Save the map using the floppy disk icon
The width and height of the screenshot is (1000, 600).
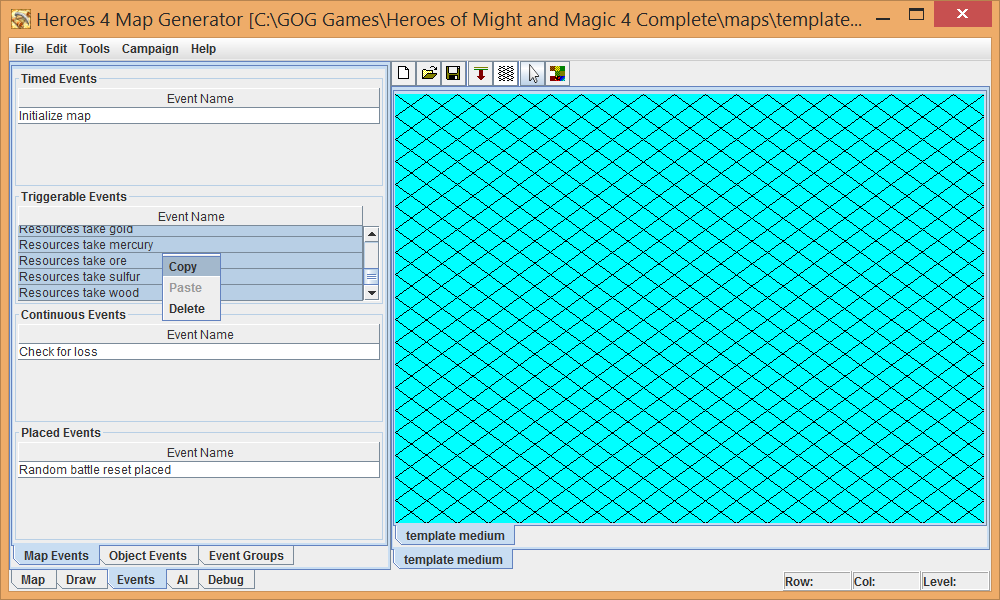(453, 73)
